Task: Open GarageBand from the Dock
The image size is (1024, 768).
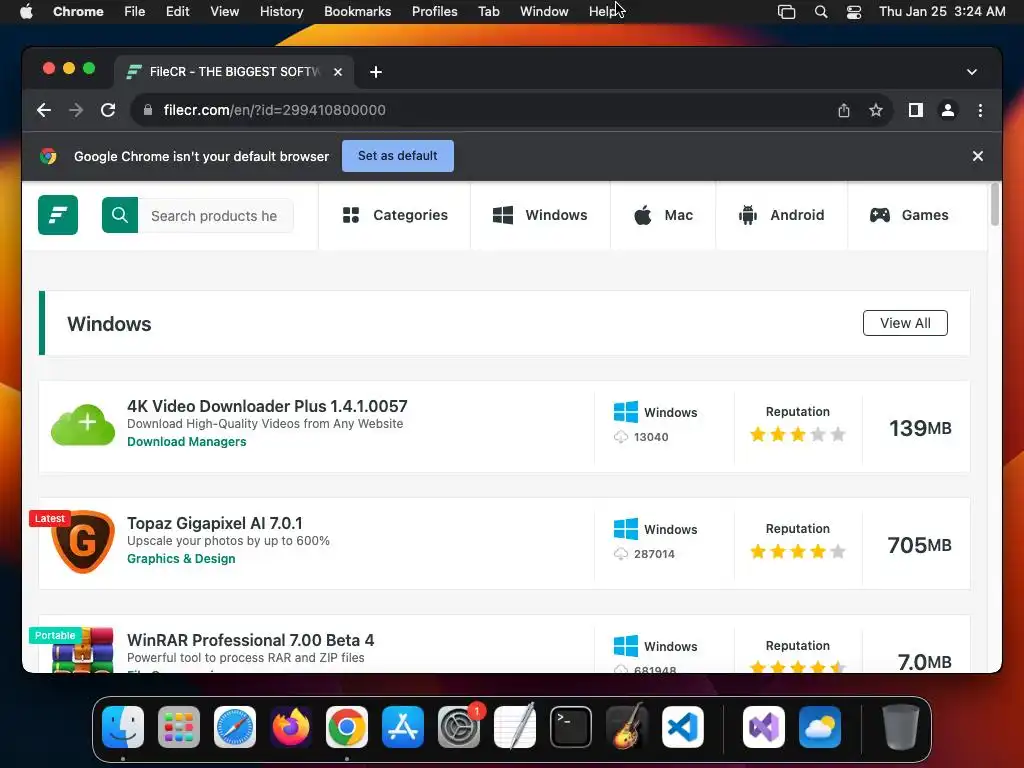Action: [x=627, y=727]
